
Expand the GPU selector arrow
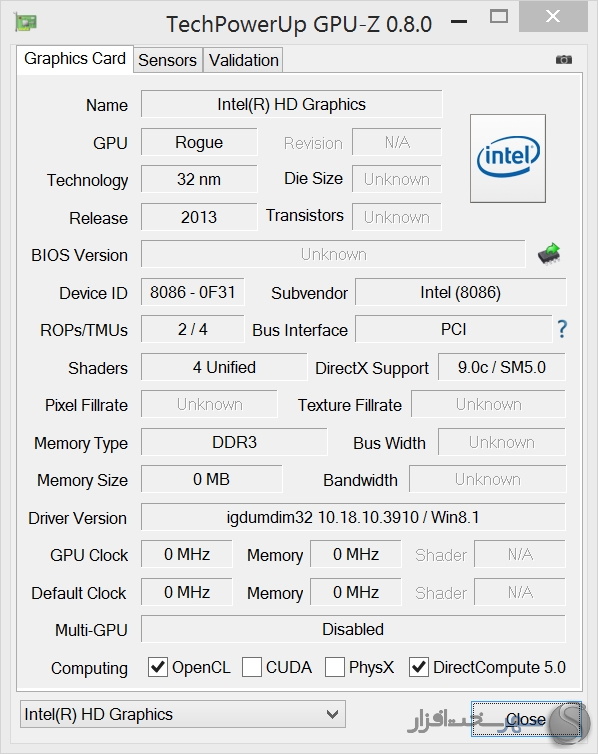(332, 714)
